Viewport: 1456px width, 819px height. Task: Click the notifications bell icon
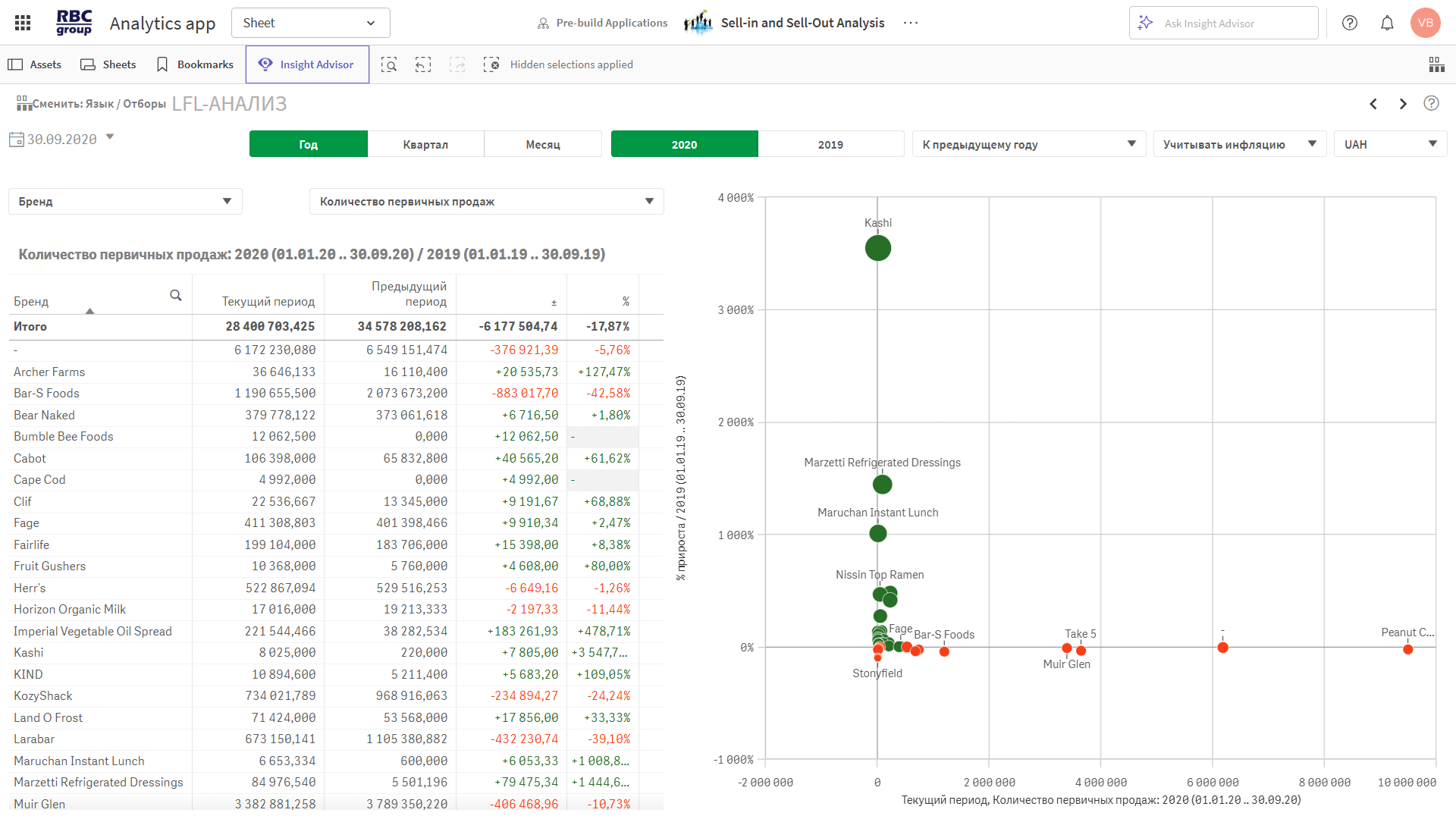[x=1387, y=23]
